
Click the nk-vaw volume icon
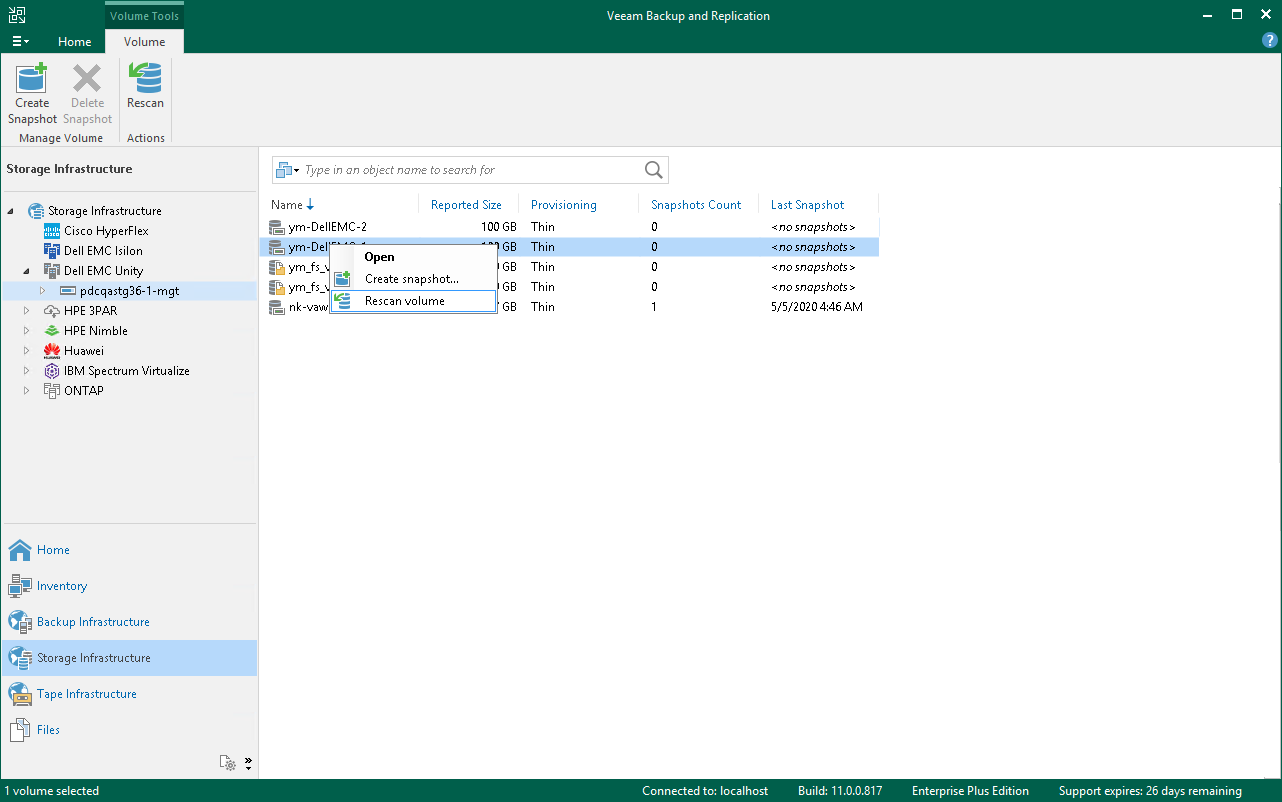tap(277, 307)
